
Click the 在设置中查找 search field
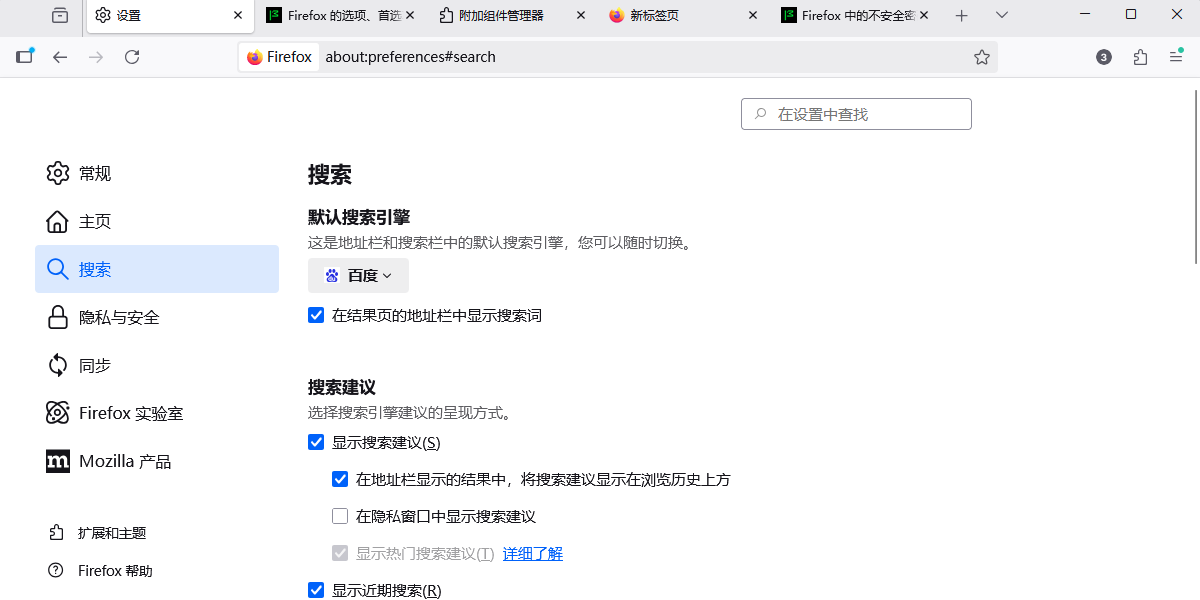point(856,114)
